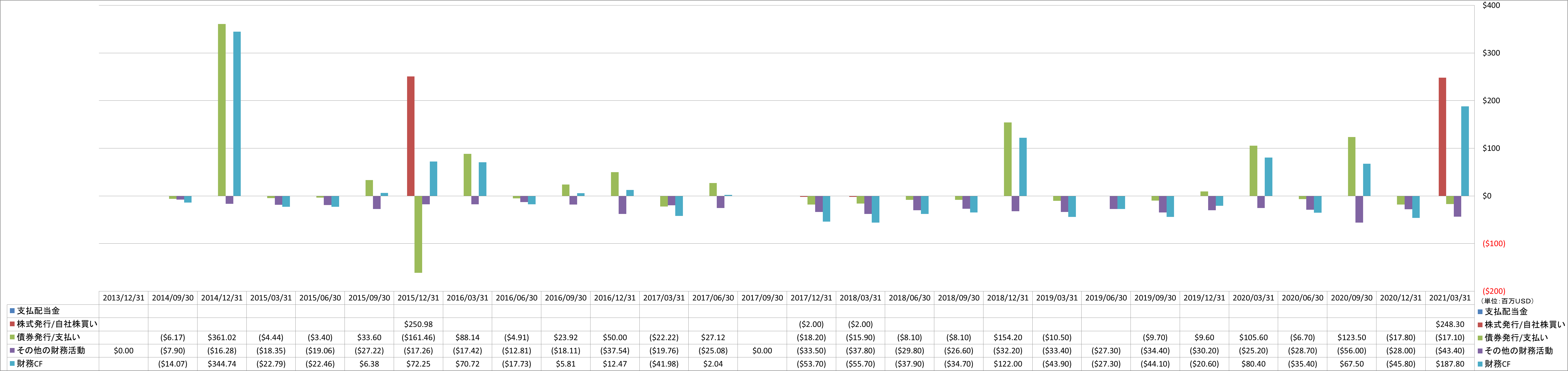The image size is (1568, 371).
Task: Click the 2017/09/30 date column header
Action: [762, 298]
